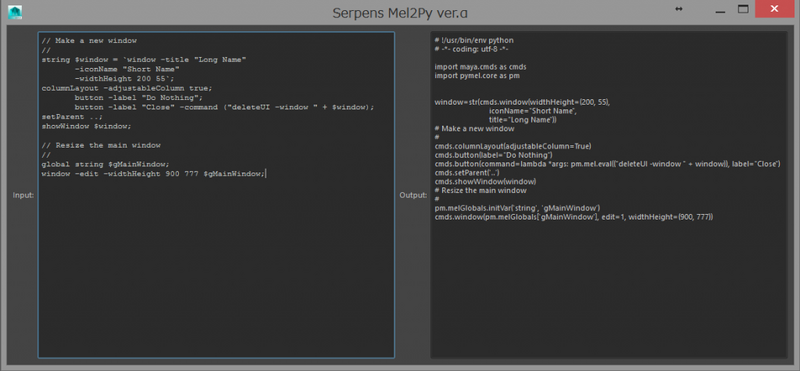This screenshot has width=800, height=371.
Task: Click the '# -*- coding: utf-8 -*-' line
Action: (x=471, y=50)
